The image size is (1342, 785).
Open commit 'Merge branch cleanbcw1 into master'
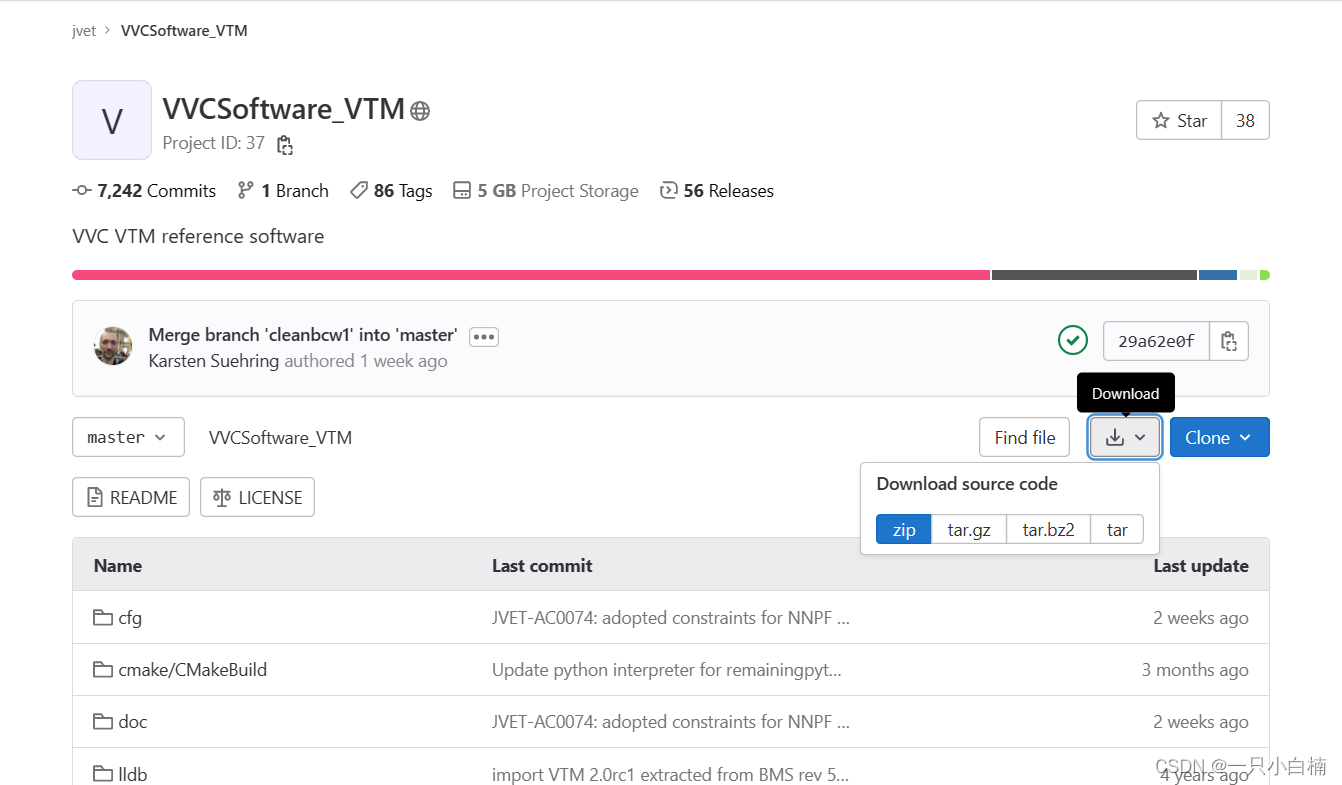coord(303,335)
